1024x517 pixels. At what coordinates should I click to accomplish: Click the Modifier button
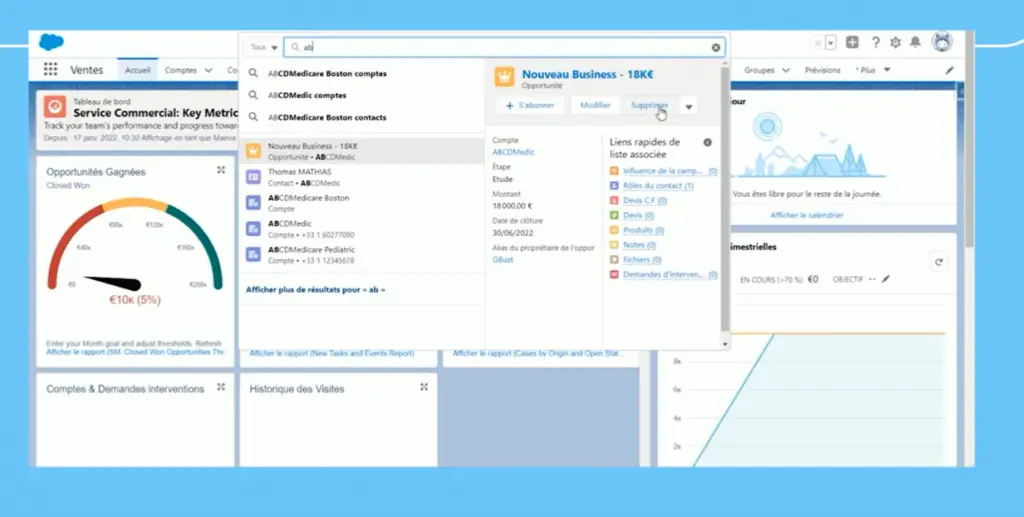[595, 105]
